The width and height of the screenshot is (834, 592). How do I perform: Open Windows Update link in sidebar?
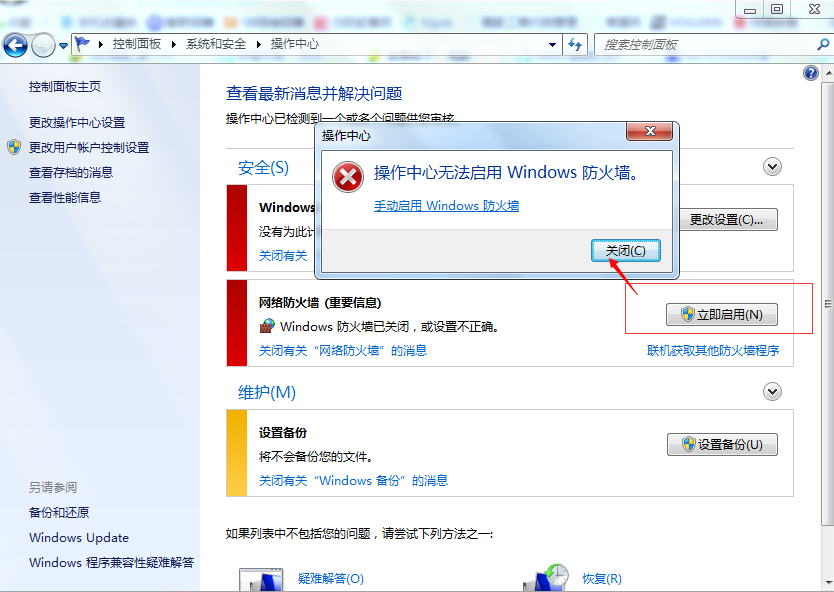79,537
